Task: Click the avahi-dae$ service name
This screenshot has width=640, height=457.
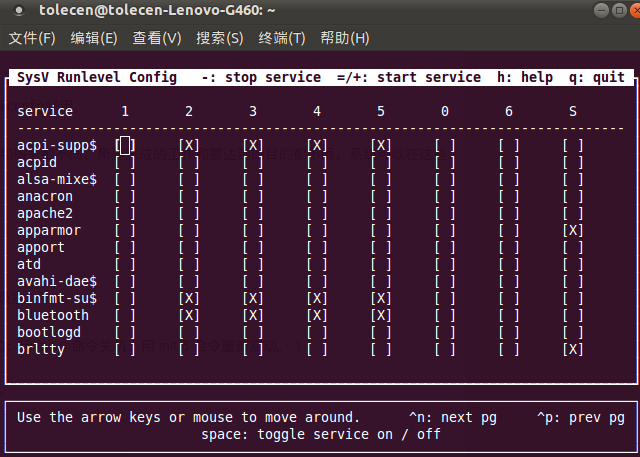Action: click(x=57, y=282)
